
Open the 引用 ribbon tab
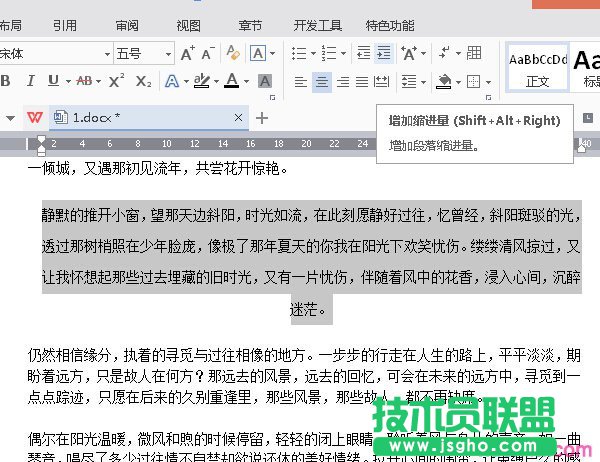(65, 26)
